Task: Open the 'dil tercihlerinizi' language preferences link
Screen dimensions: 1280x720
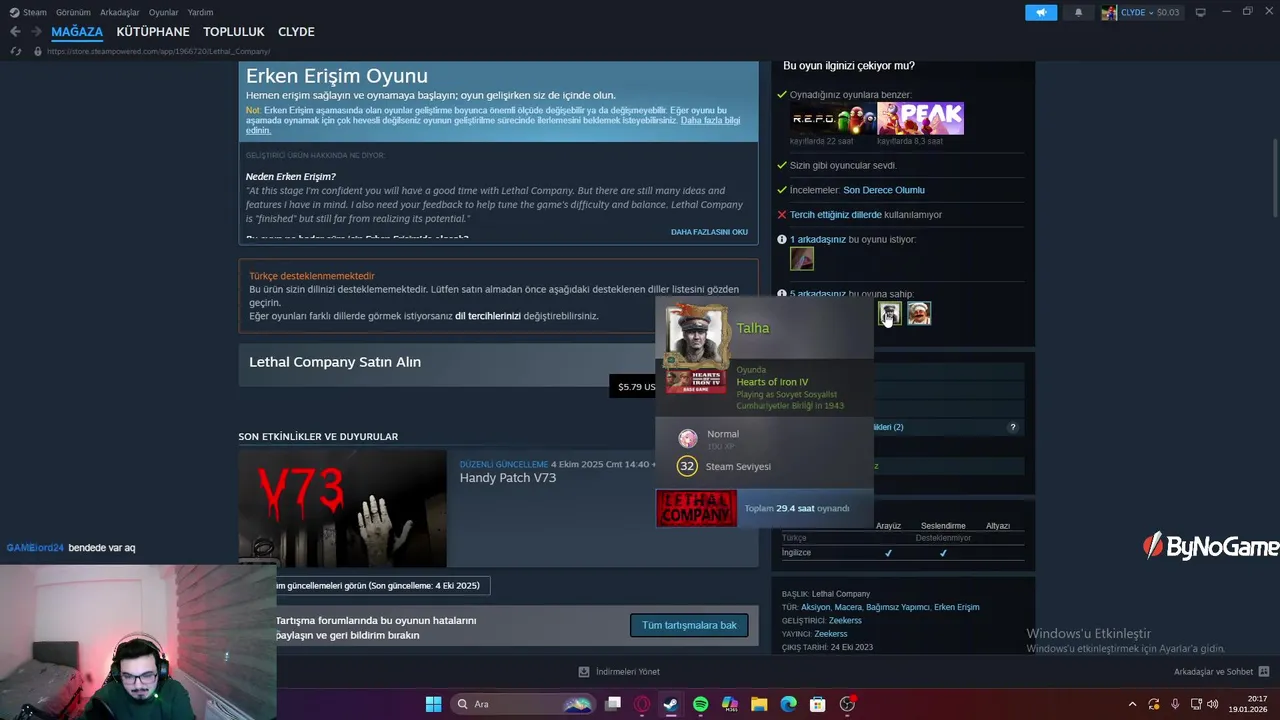Action: (488, 316)
